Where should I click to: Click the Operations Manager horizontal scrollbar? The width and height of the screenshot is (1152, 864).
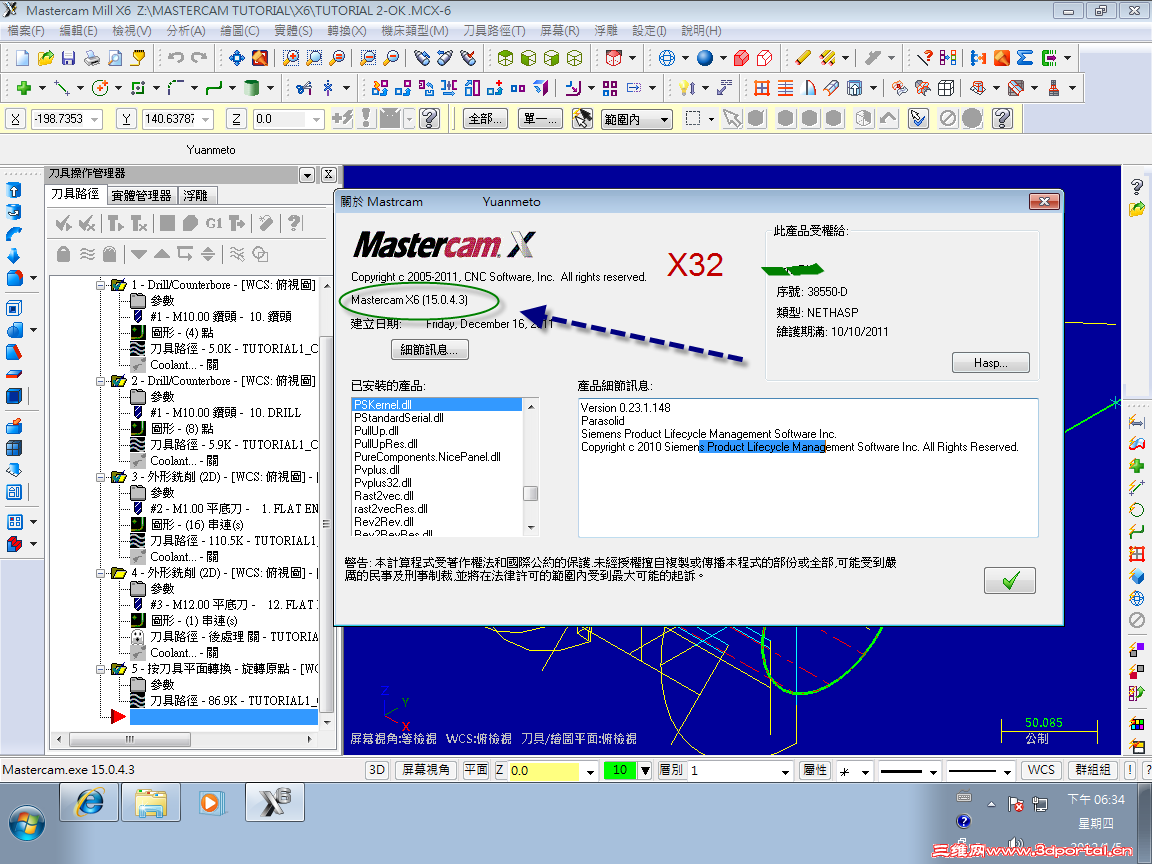pos(184,739)
